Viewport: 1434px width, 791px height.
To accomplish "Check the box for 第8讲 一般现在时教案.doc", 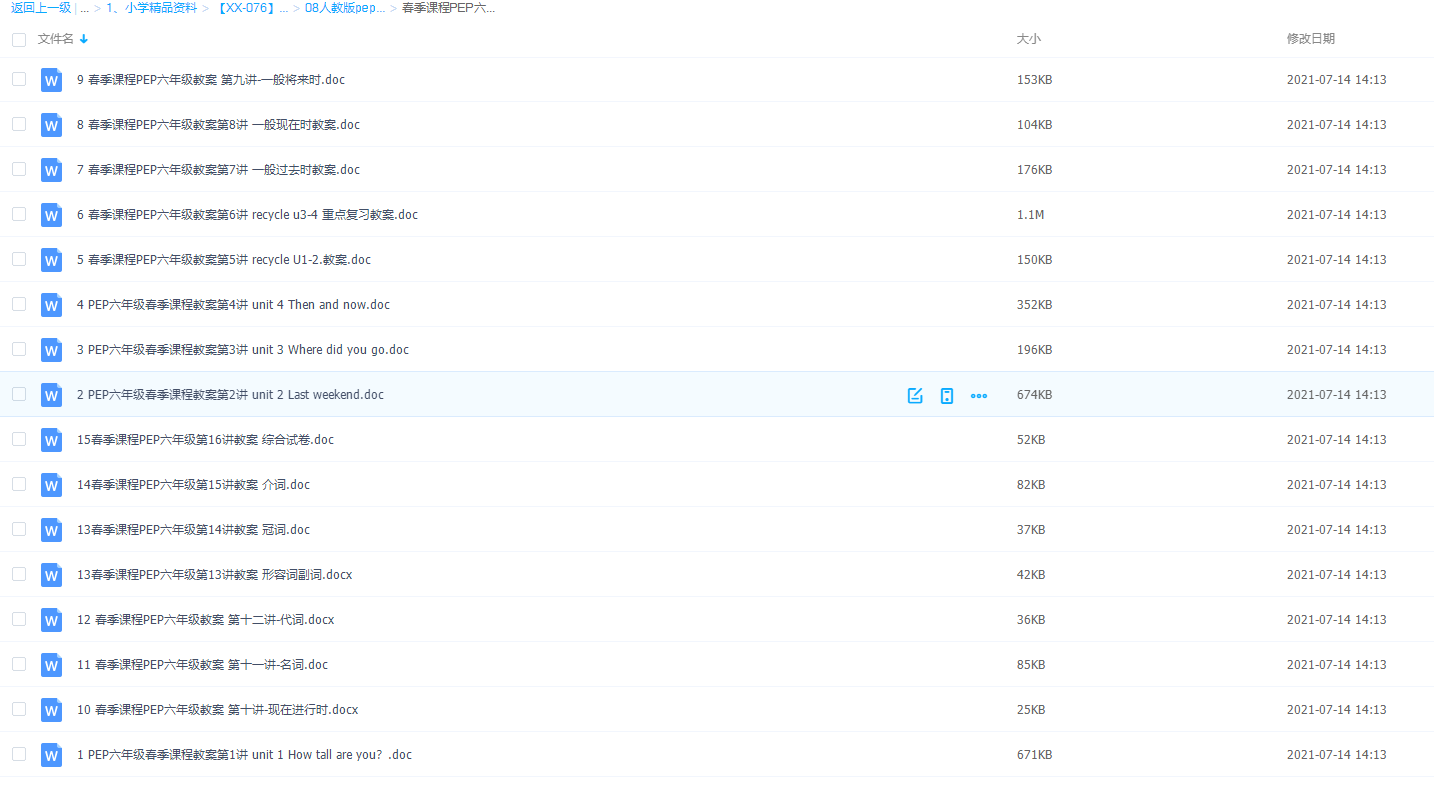I will tap(19, 124).
